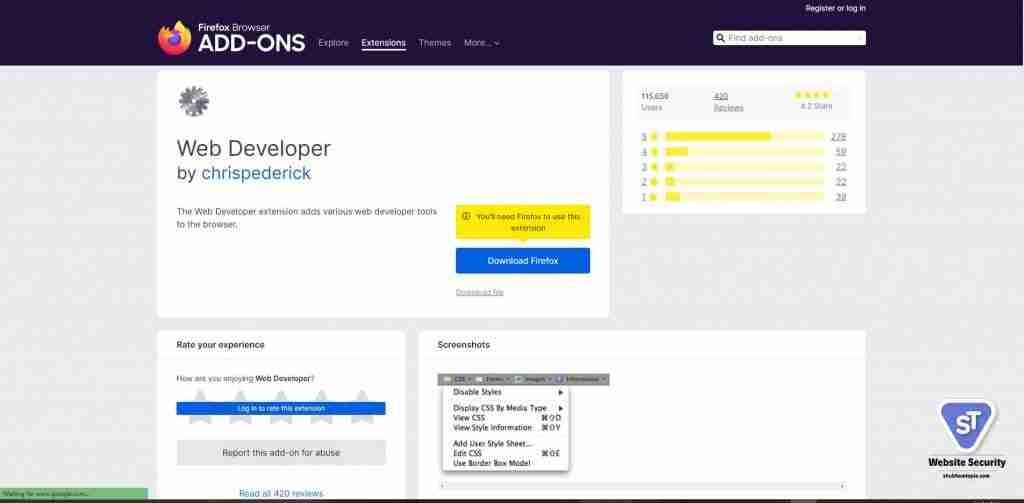
Task: Click the Waiting for www.google.com status bar
Action: click(74, 494)
